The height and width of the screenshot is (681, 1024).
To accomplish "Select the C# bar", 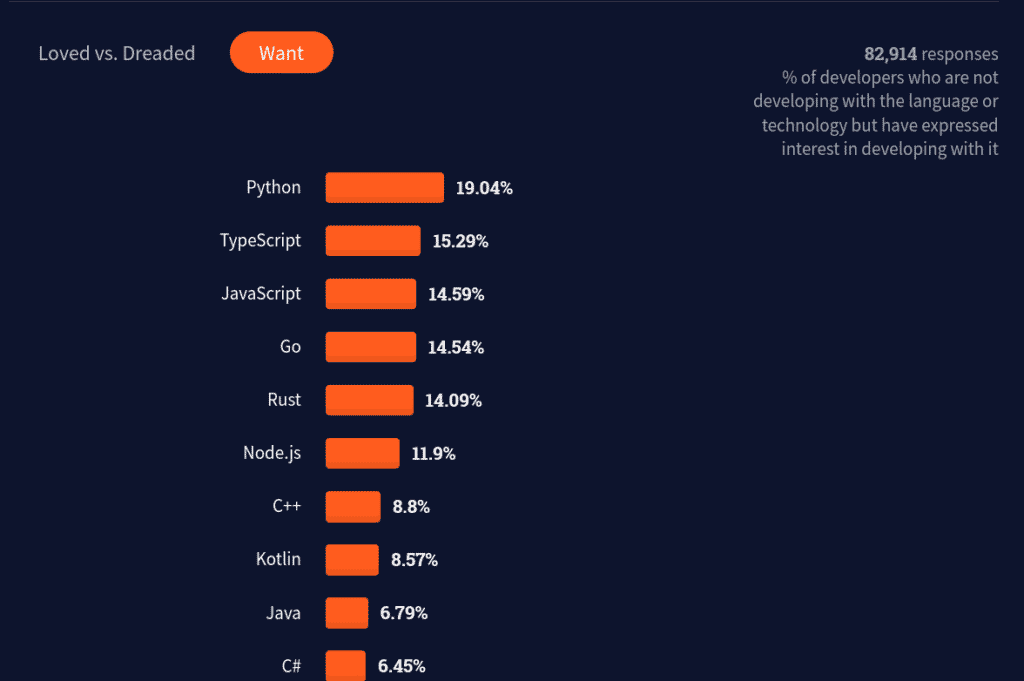I will click(345, 665).
